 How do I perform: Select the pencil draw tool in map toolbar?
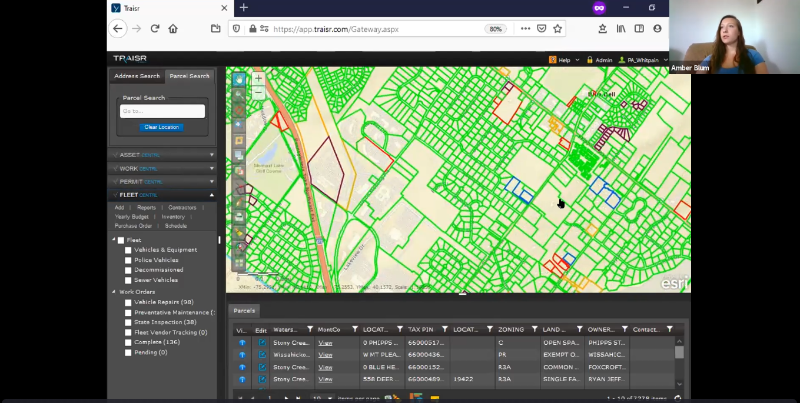click(x=239, y=202)
